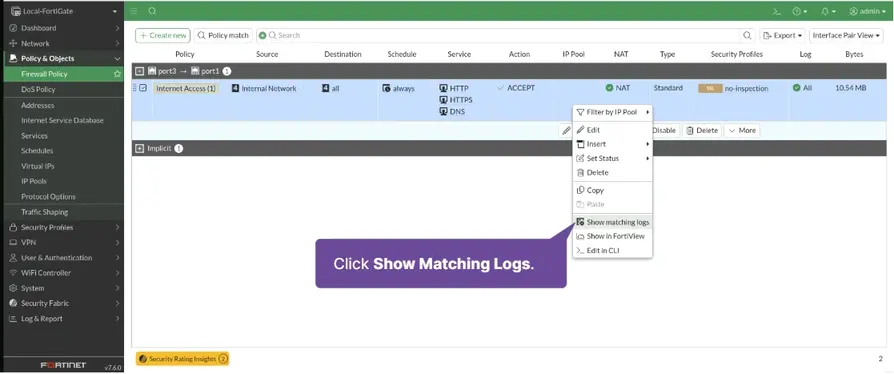Click the 'all' destination address icon
Viewport: 894px width, 374px height.
click(326, 88)
